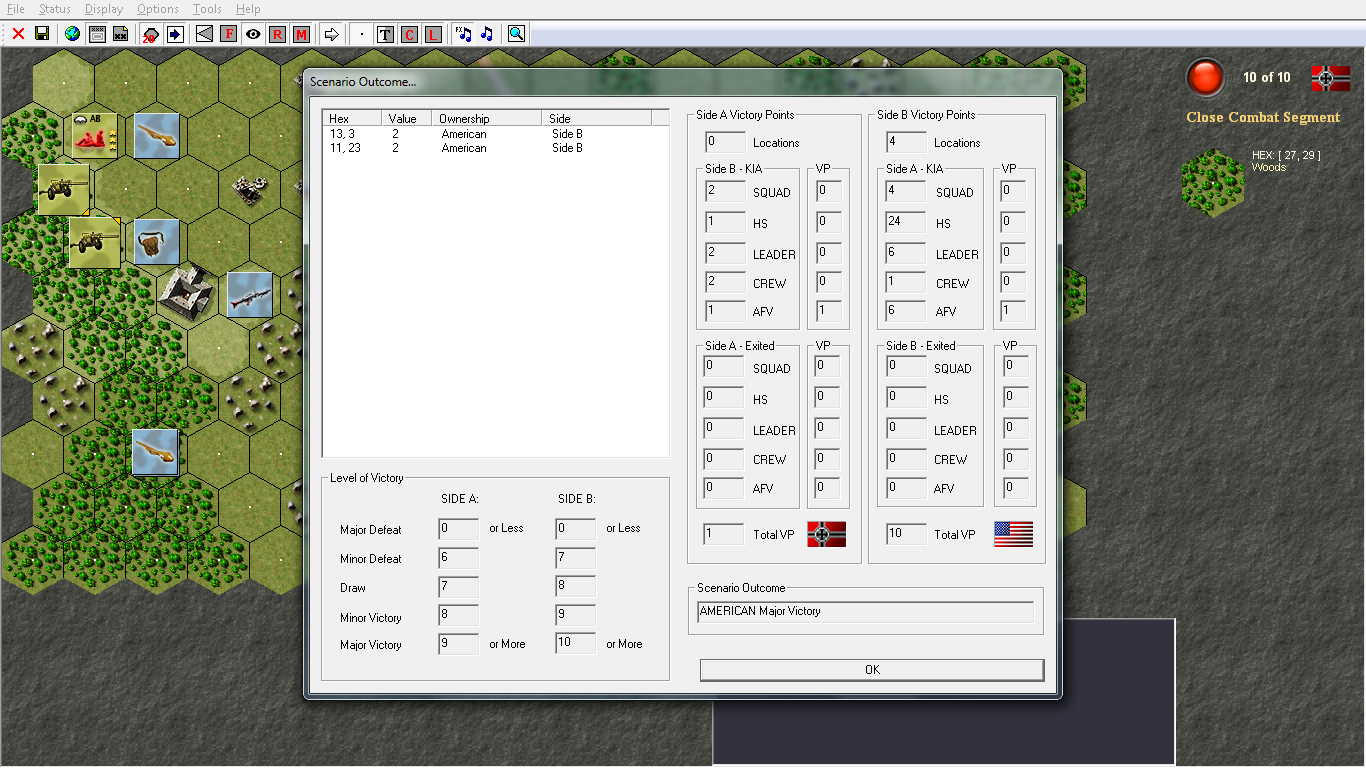Click the toolbar icon right of the globe
The image size is (1366, 768).
[97, 34]
